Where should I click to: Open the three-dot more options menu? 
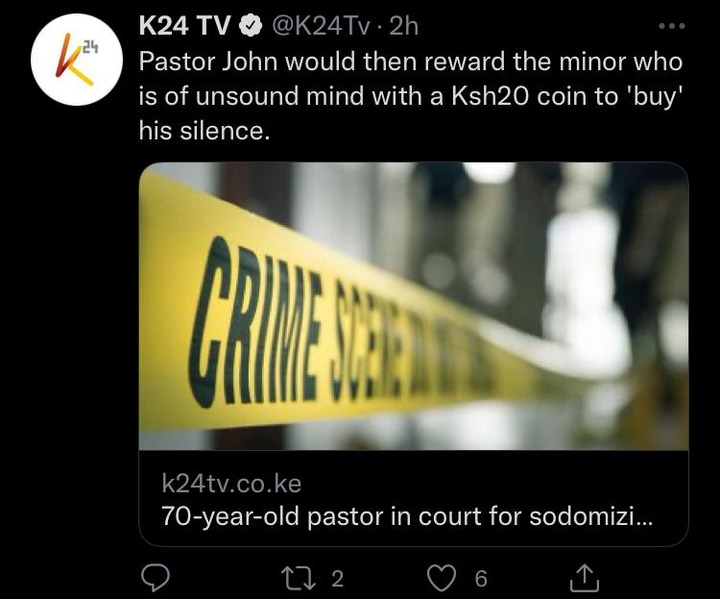pyautogui.click(x=672, y=26)
